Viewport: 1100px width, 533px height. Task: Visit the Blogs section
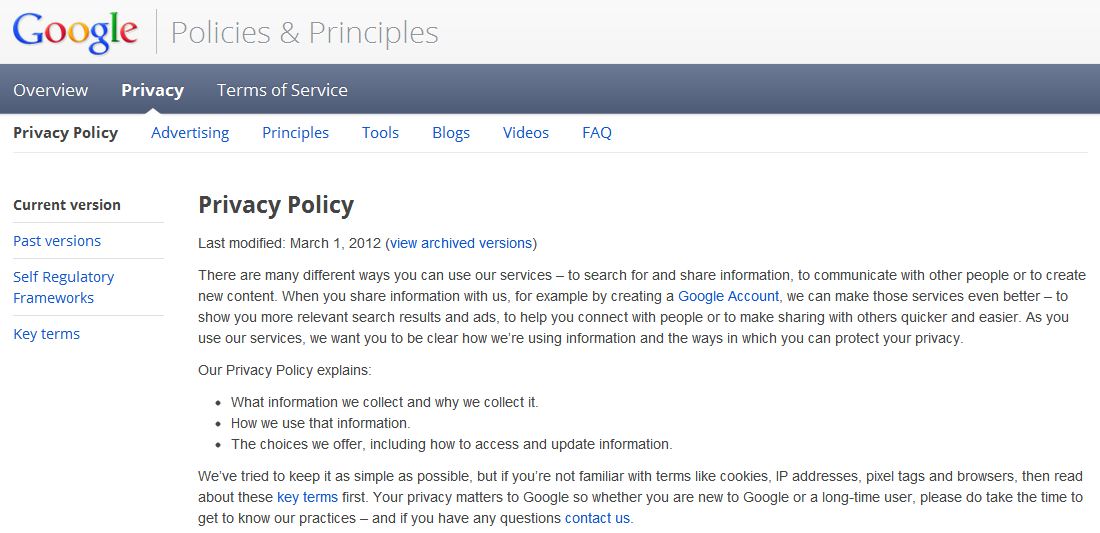pyautogui.click(x=451, y=133)
